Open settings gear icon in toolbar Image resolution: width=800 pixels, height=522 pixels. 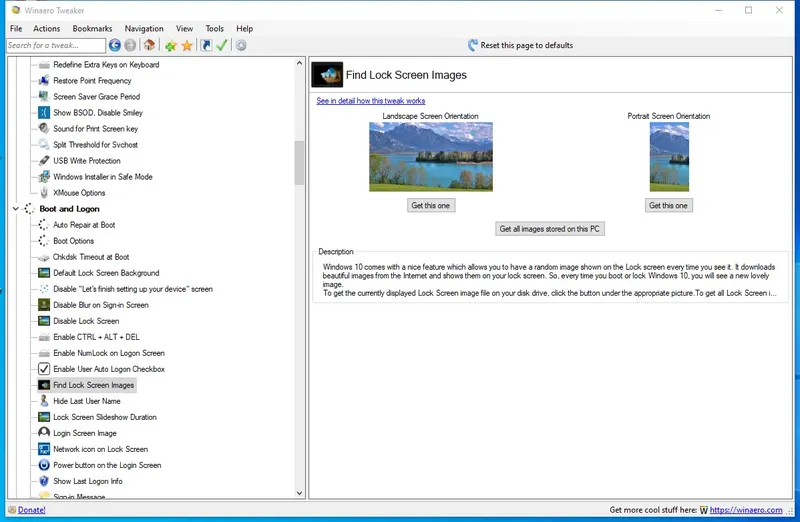click(x=241, y=45)
